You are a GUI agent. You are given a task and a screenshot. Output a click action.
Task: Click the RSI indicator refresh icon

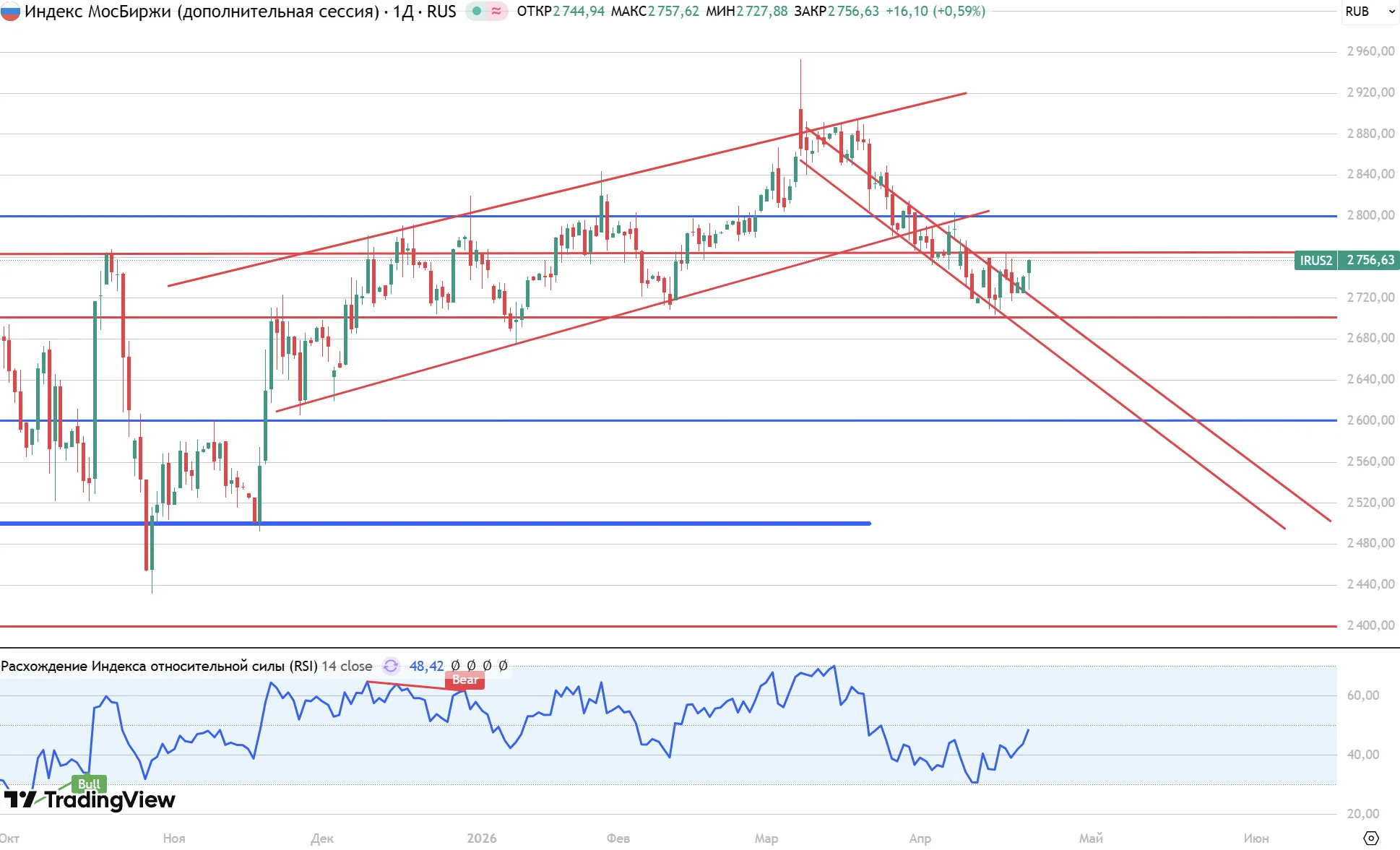(x=391, y=666)
